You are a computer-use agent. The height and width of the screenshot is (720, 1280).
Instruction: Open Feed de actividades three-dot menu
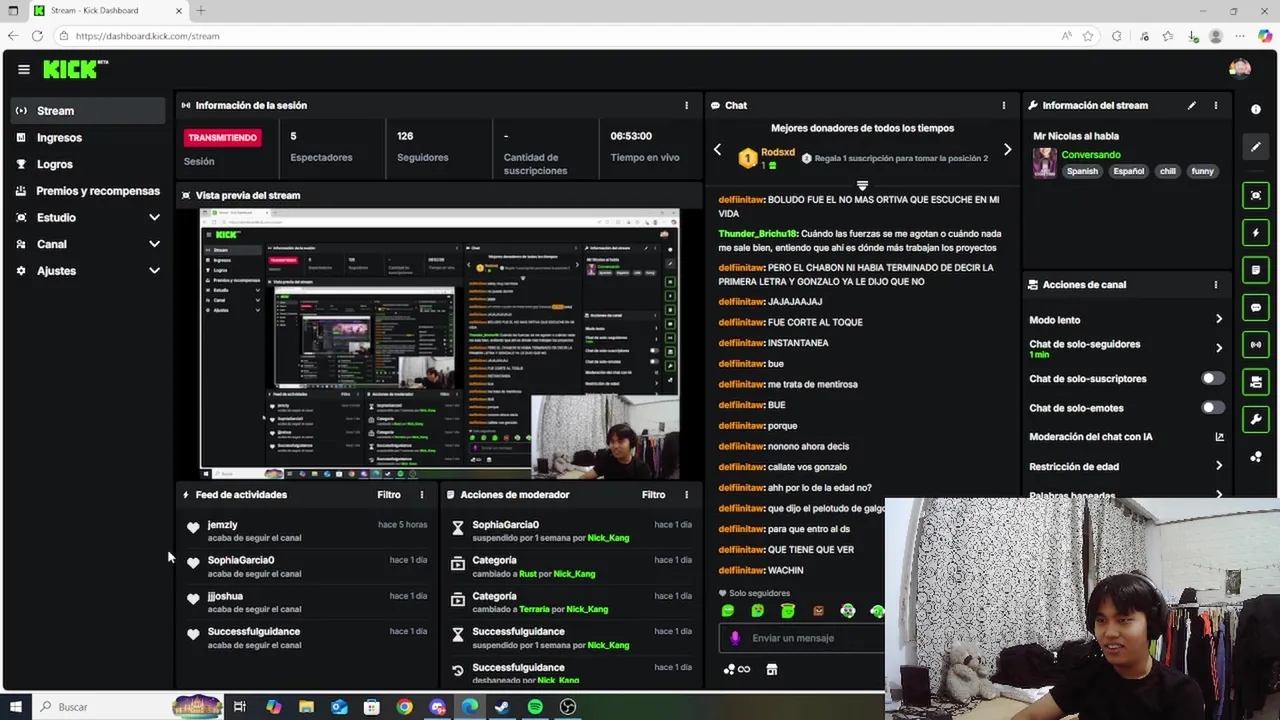pos(421,495)
